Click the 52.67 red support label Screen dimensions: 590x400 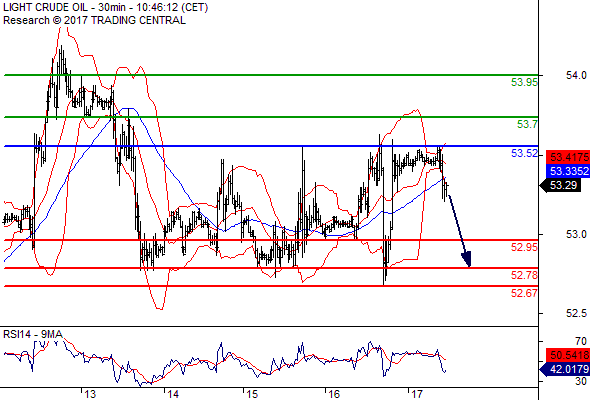coord(524,293)
